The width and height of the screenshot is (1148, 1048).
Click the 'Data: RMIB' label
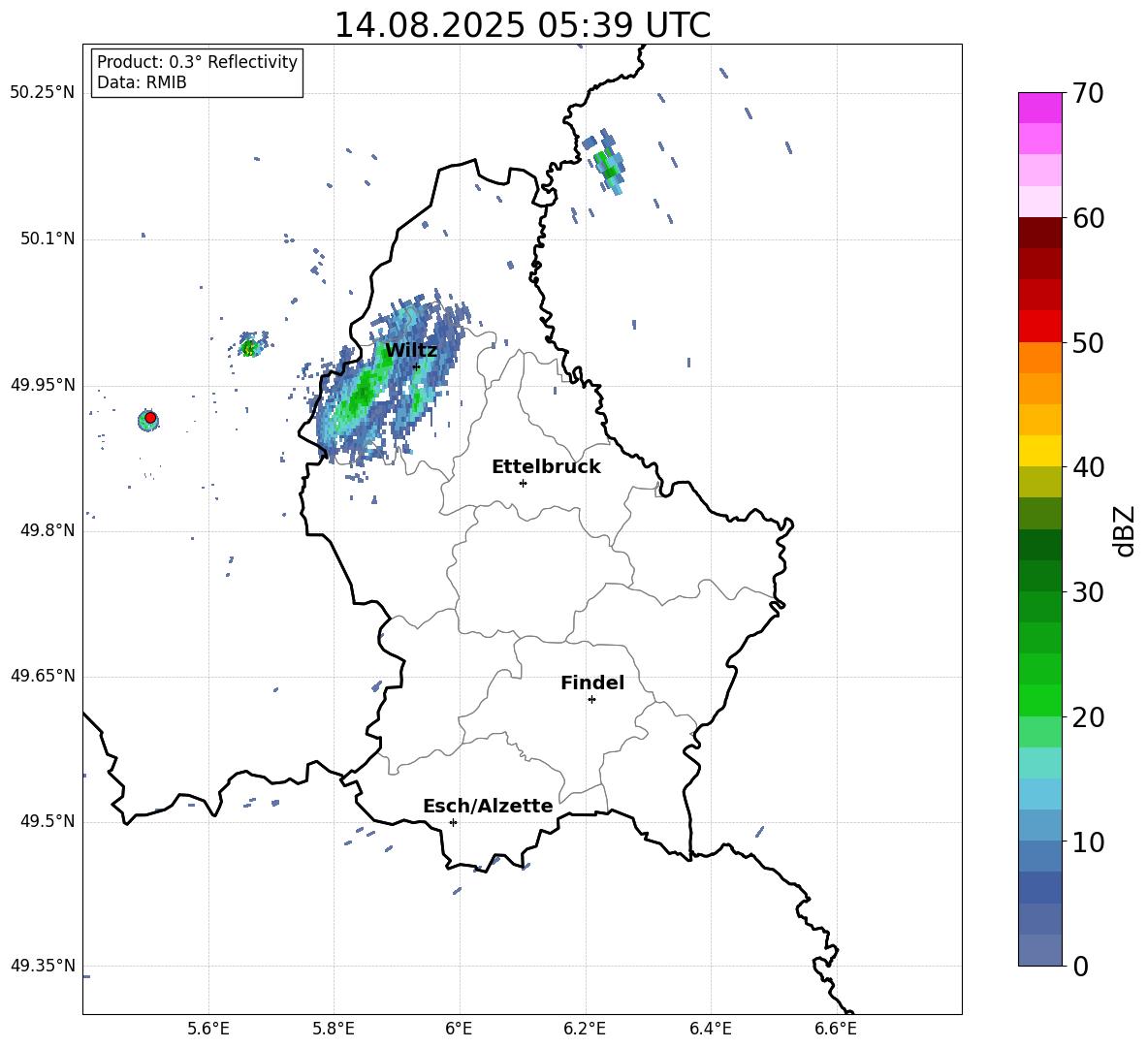(x=142, y=82)
